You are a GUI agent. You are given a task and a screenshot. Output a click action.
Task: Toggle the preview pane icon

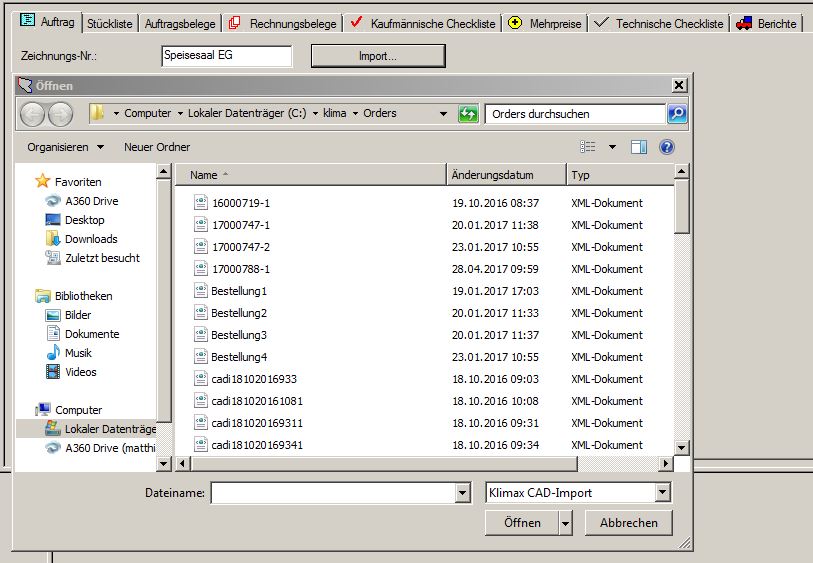[x=639, y=147]
